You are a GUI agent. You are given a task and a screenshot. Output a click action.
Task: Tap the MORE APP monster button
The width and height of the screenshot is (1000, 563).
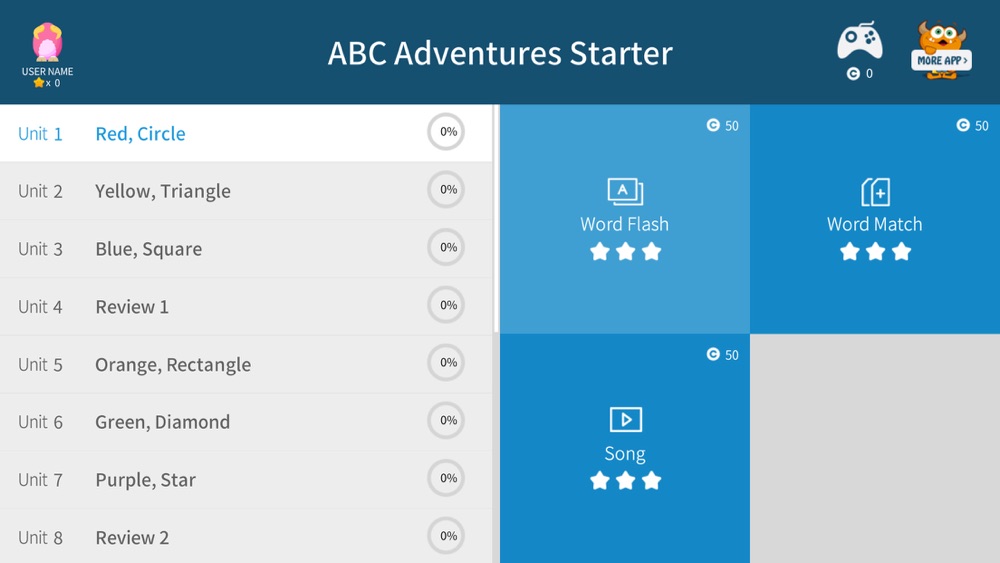(941, 51)
